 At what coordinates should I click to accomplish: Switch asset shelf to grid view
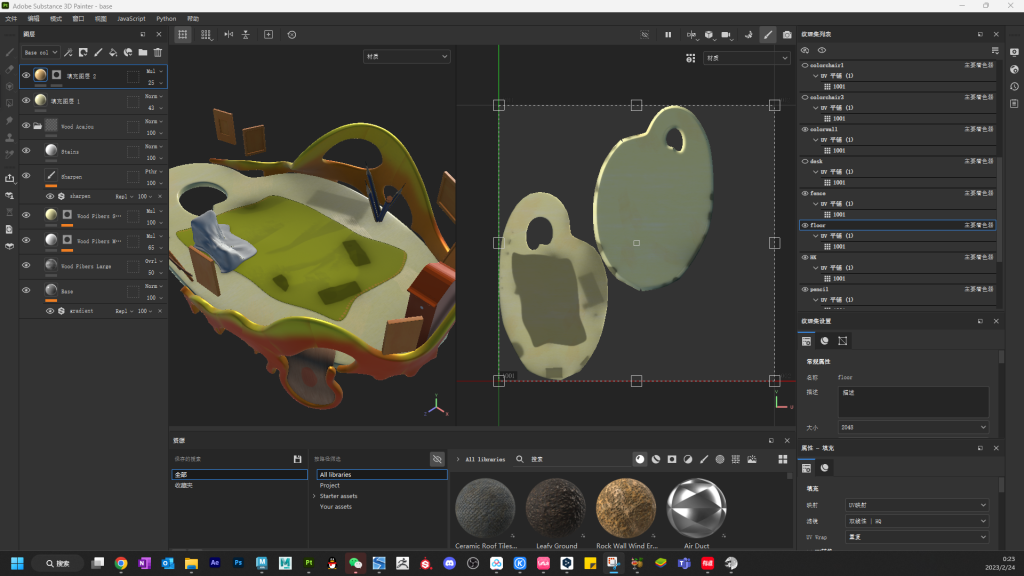click(783, 459)
